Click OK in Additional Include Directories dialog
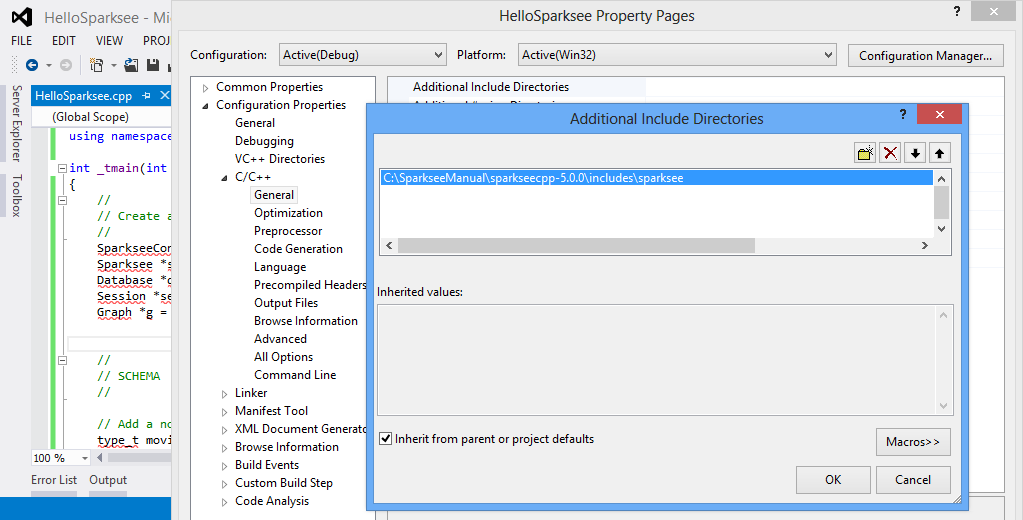 (833, 480)
